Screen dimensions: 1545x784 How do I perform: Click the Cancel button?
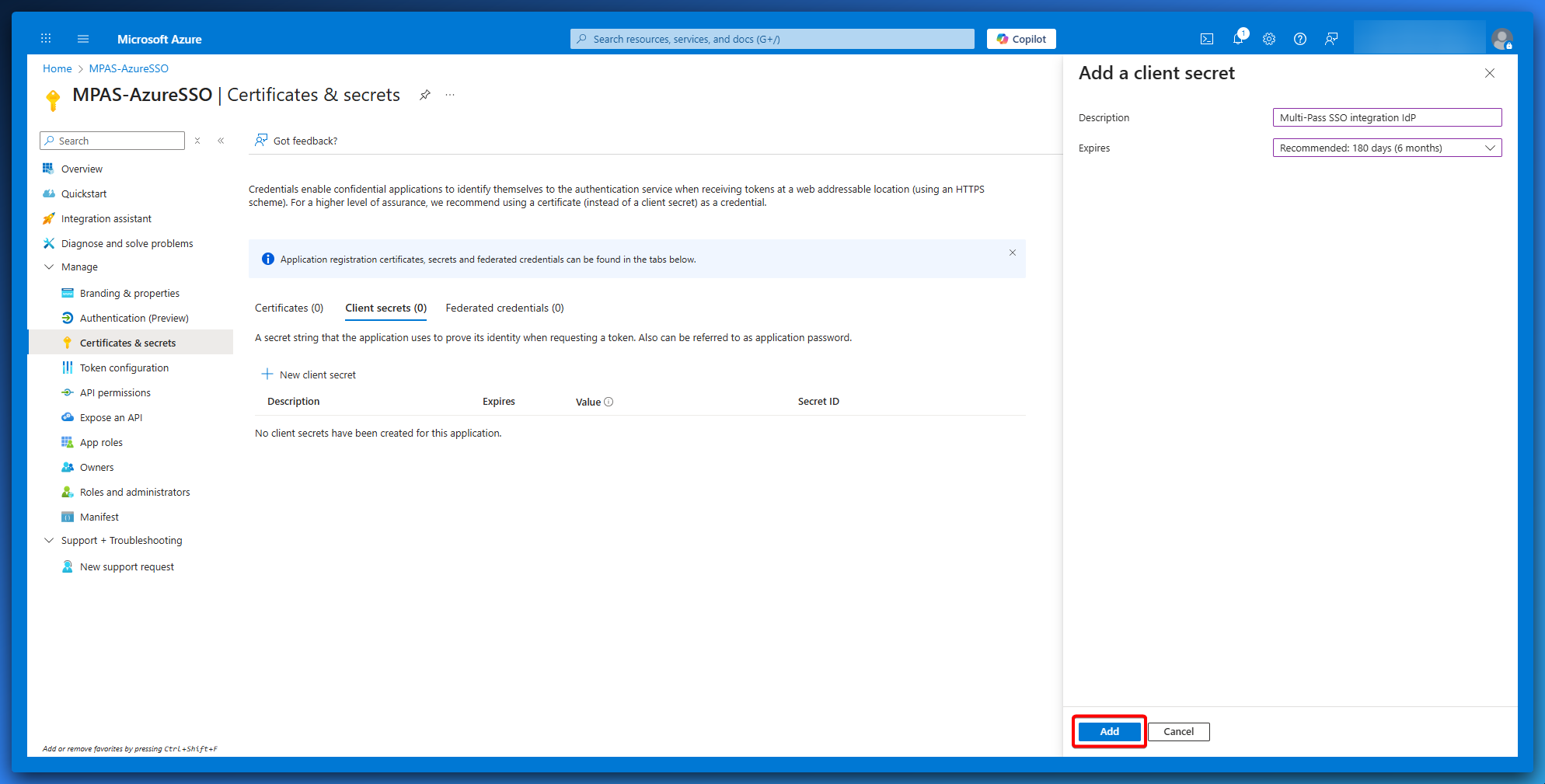(1178, 731)
